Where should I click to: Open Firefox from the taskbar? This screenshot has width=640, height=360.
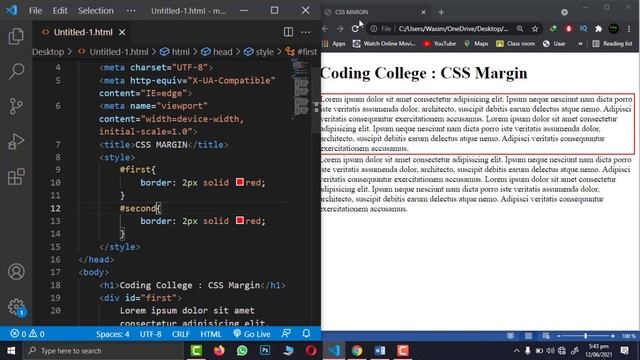[x=219, y=351]
